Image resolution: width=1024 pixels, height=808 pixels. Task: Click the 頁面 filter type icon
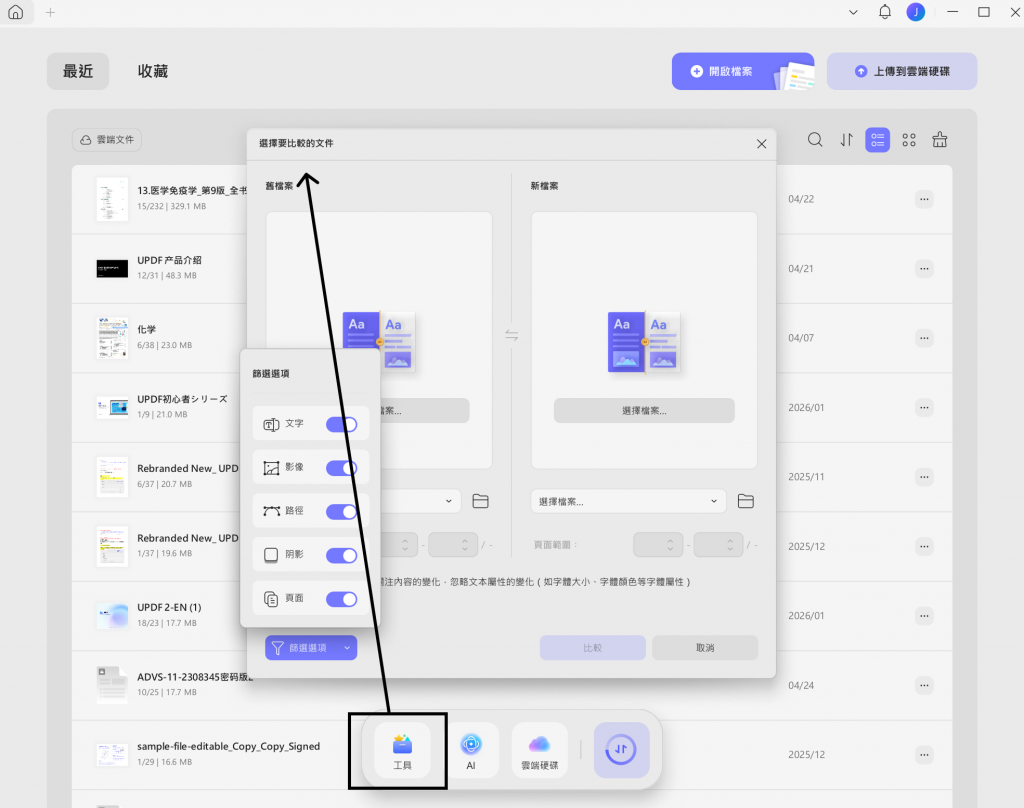click(x=271, y=598)
